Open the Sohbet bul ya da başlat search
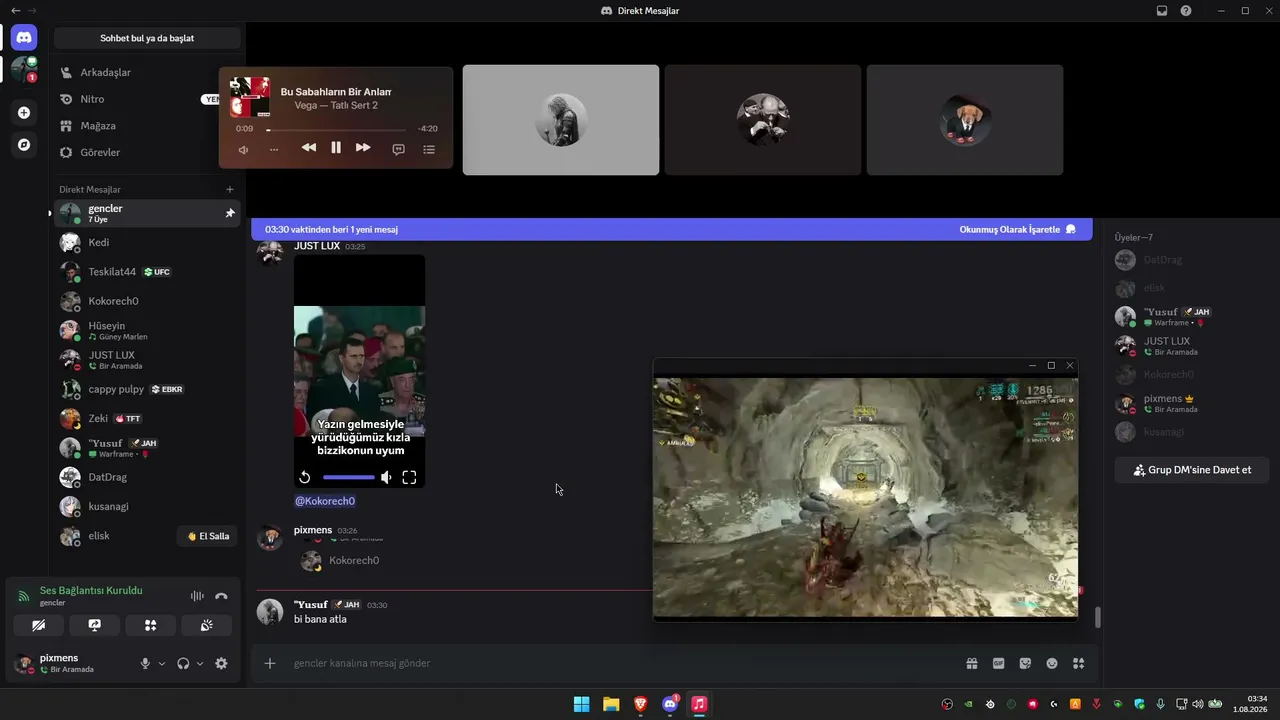1280x720 pixels. [147, 38]
